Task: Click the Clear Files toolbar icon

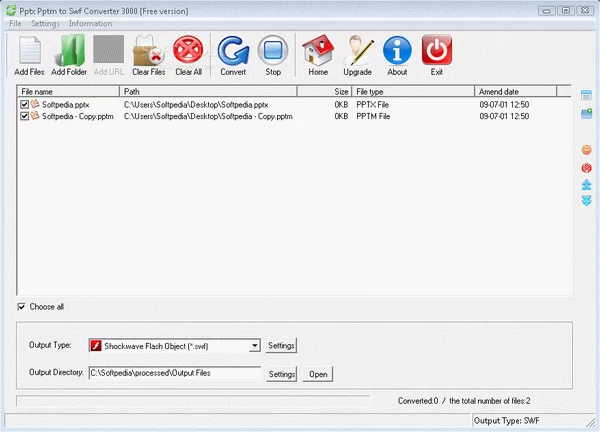Action: pyautogui.click(x=148, y=50)
